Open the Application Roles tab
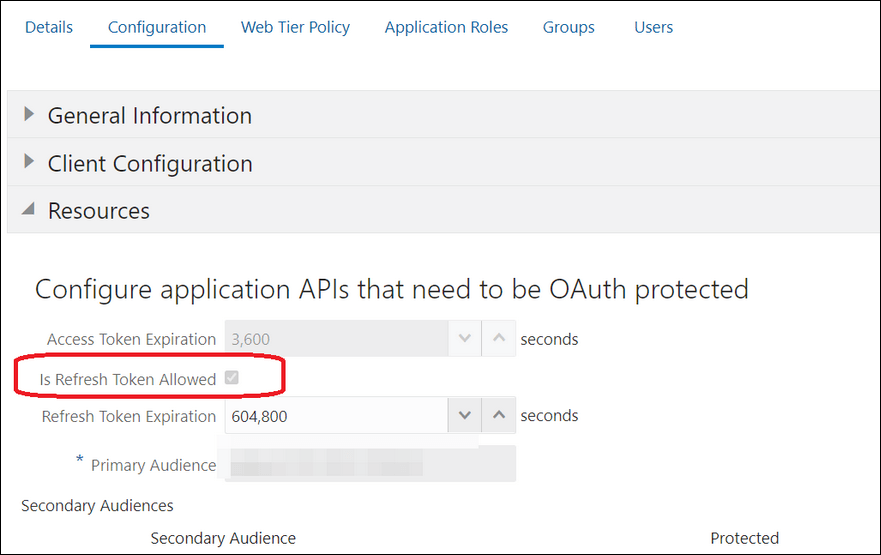 click(x=446, y=27)
